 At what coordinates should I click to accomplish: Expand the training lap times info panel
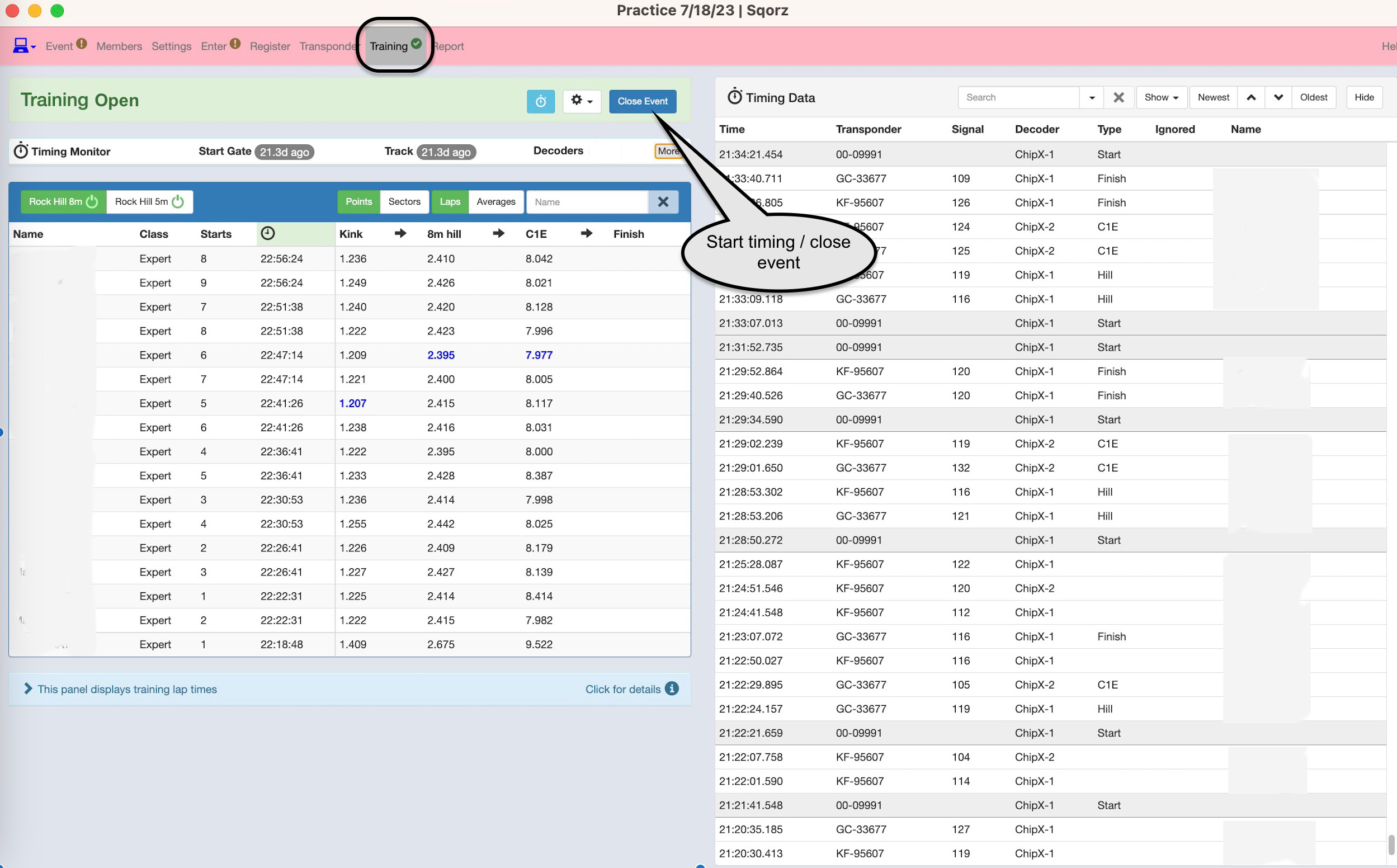coord(27,688)
